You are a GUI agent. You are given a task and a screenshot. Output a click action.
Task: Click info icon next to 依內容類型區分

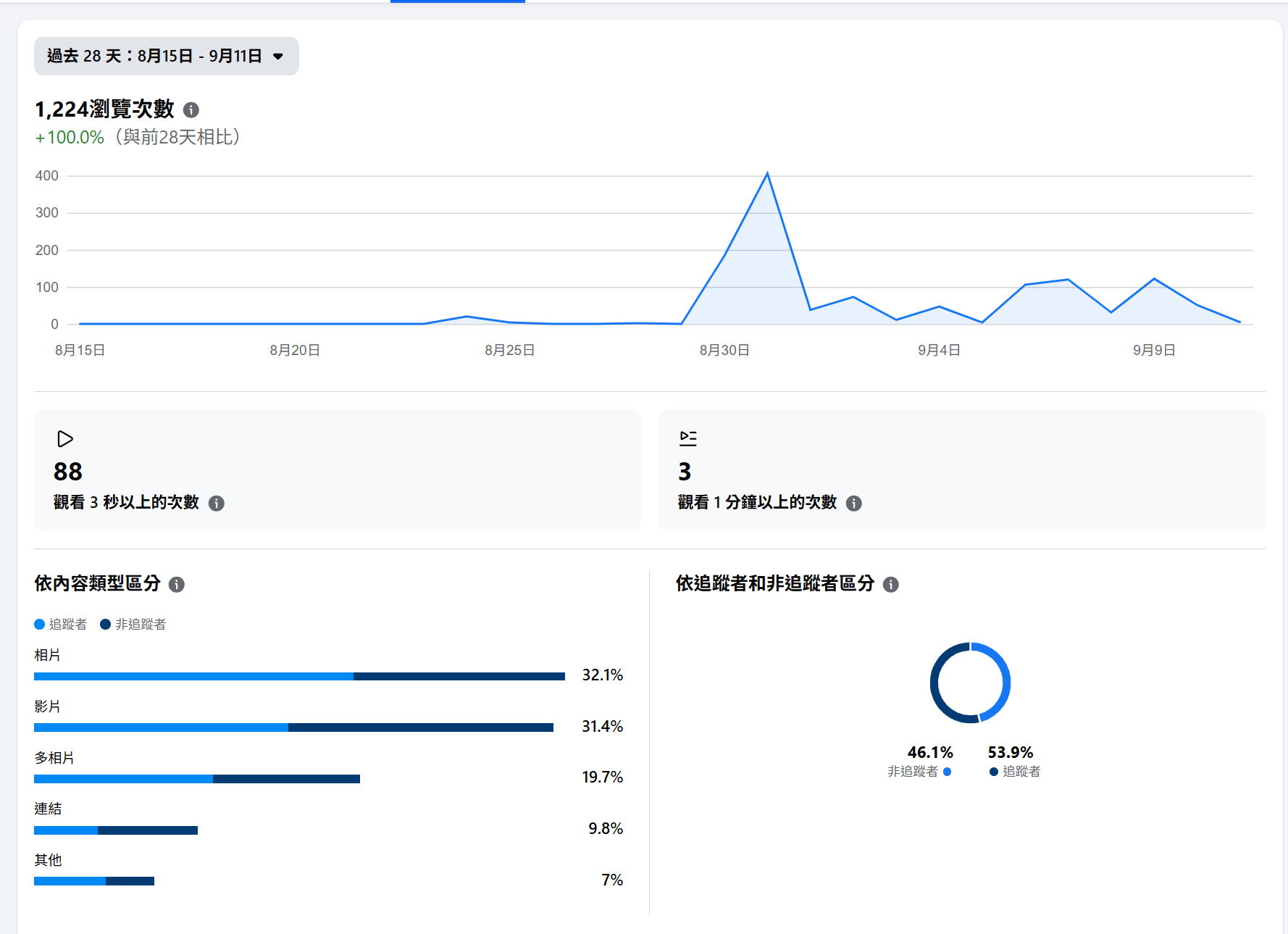point(177,584)
